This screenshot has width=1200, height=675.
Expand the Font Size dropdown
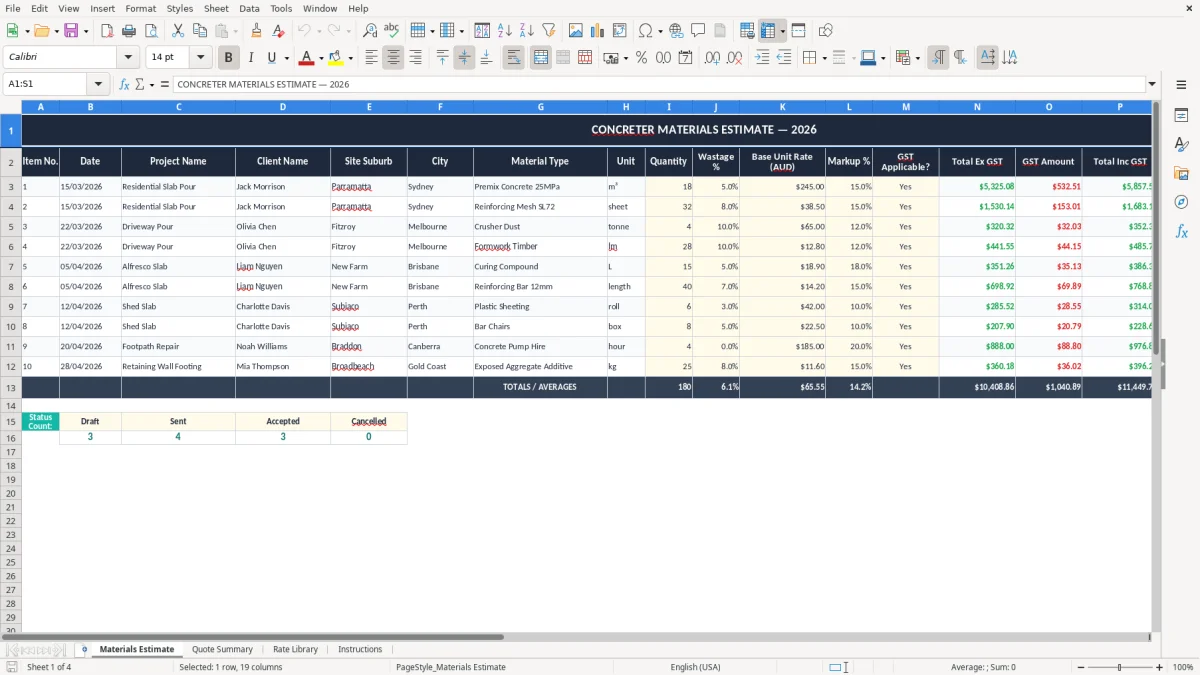[x=200, y=58]
